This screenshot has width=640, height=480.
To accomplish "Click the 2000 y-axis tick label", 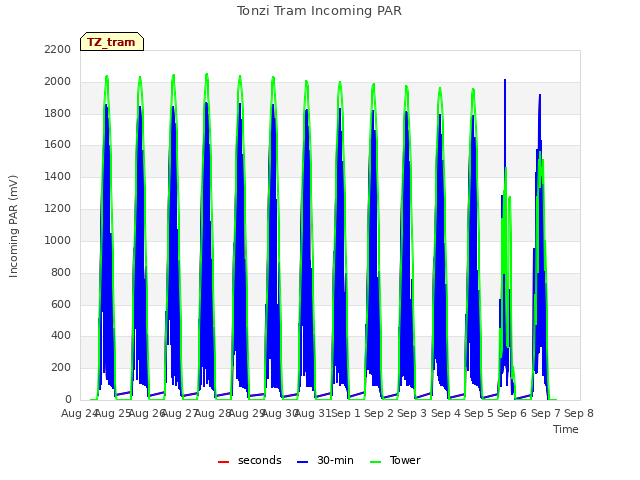I will (x=58, y=81).
